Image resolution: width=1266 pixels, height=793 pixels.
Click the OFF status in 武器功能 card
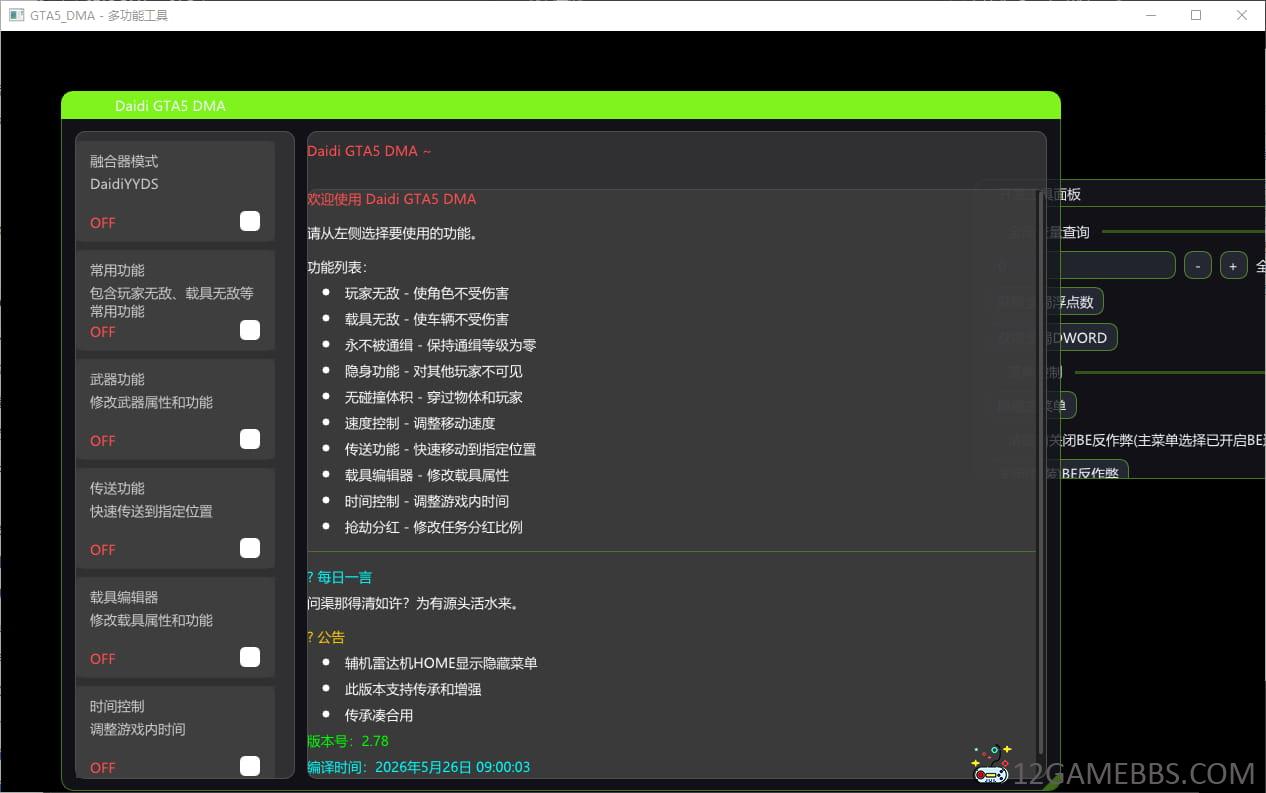click(x=103, y=441)
